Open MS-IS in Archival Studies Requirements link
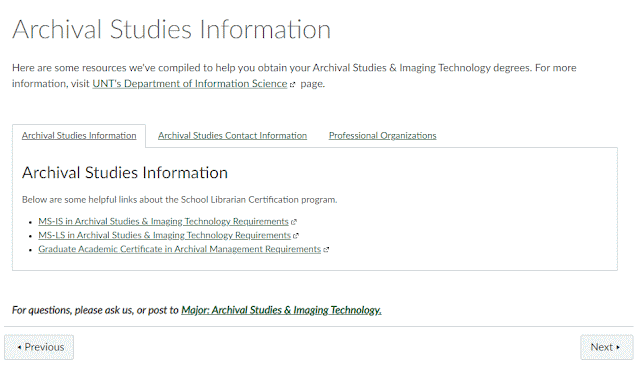Screen dimensions: 640x377 (x=163, y=222)
